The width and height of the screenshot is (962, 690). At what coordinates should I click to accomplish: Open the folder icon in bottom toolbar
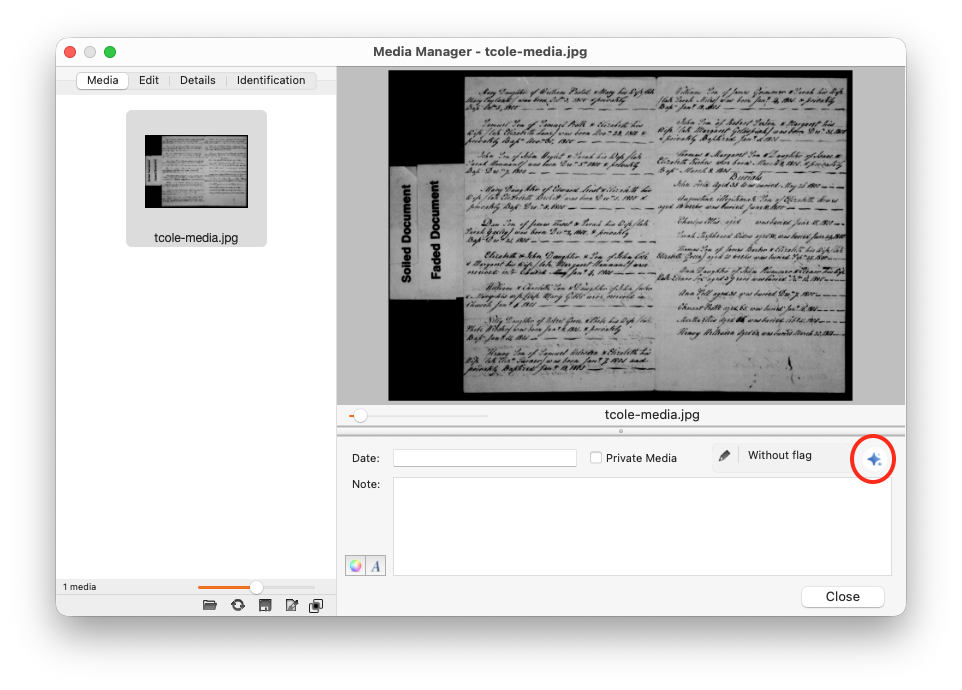click(210, 605)
